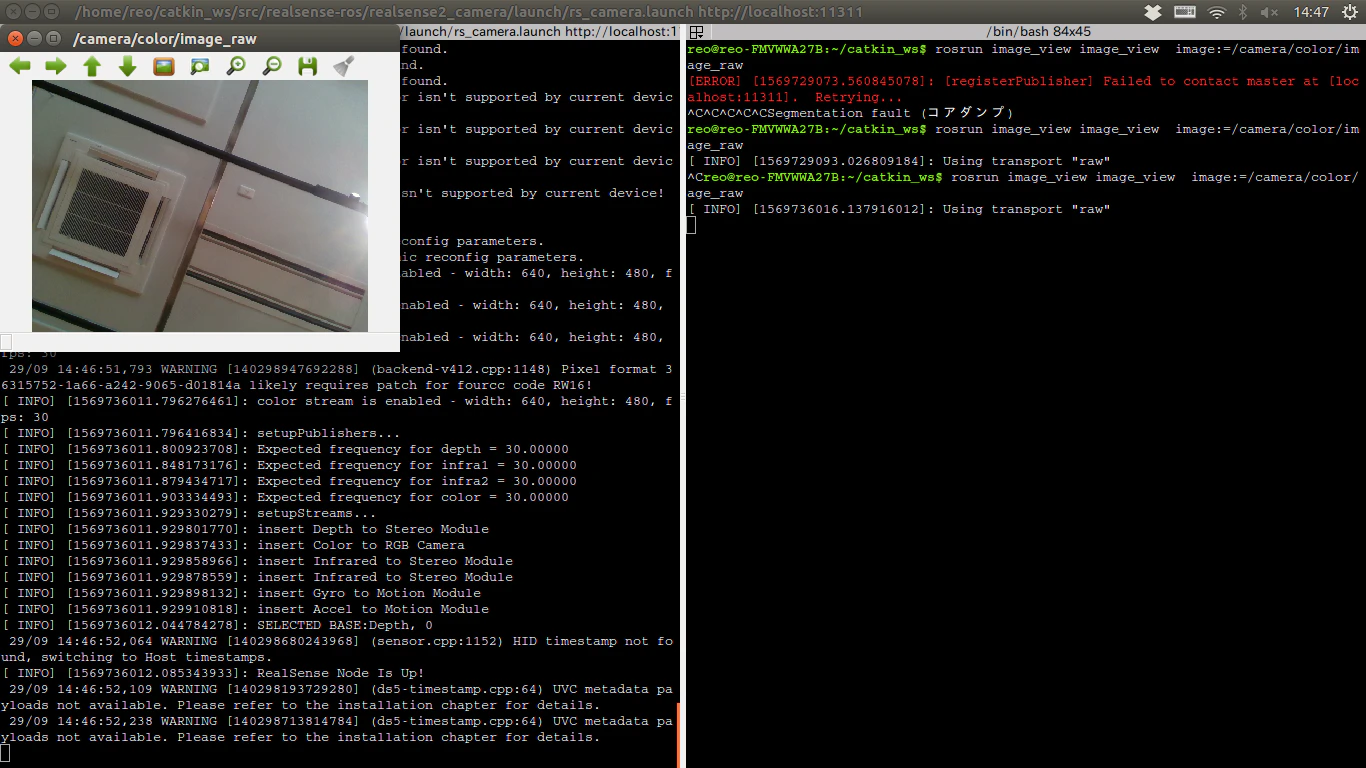
Task: Click "insert Color to RGB Camera" line
Action: click(x=233, y=545)
